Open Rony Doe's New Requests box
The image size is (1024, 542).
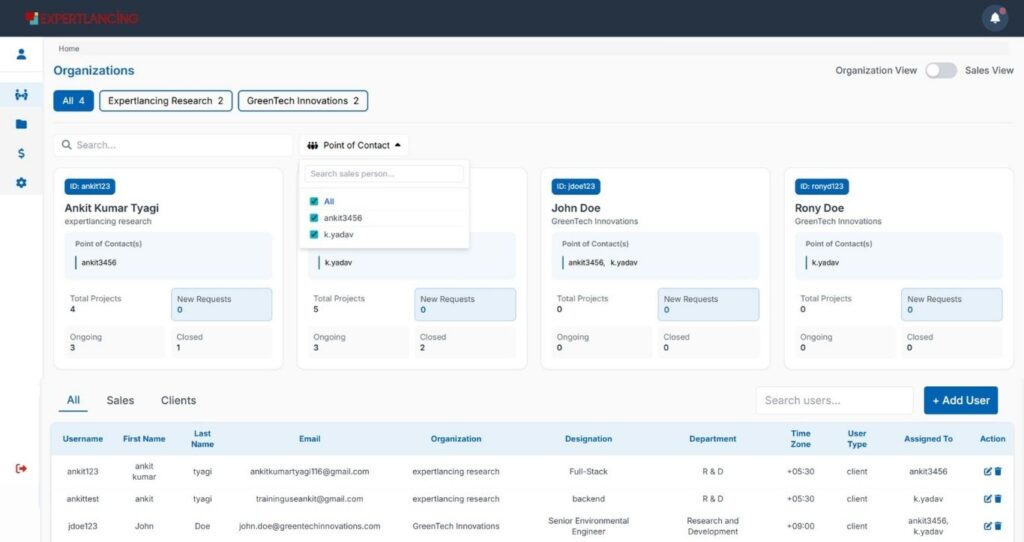coord(952,304)
